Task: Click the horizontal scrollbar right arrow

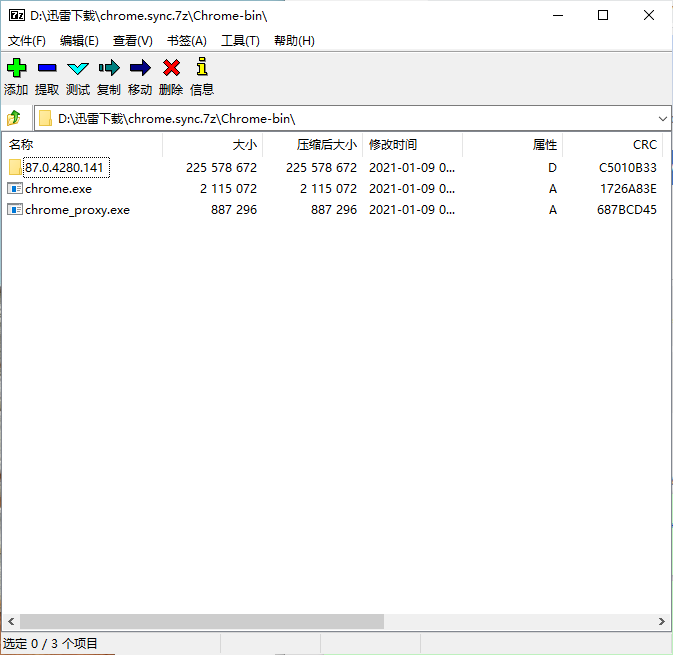Action: (x=662, y=621)
